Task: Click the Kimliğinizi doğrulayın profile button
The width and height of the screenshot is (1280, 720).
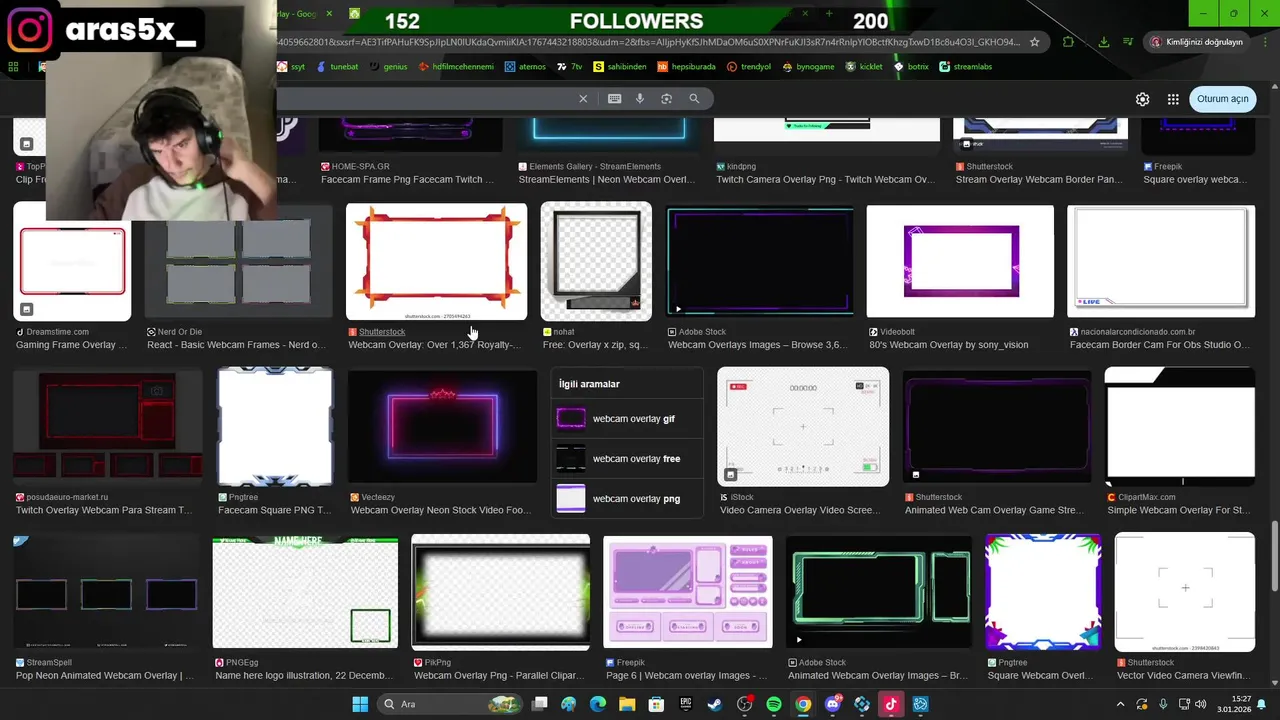Action: [1197, 42]
